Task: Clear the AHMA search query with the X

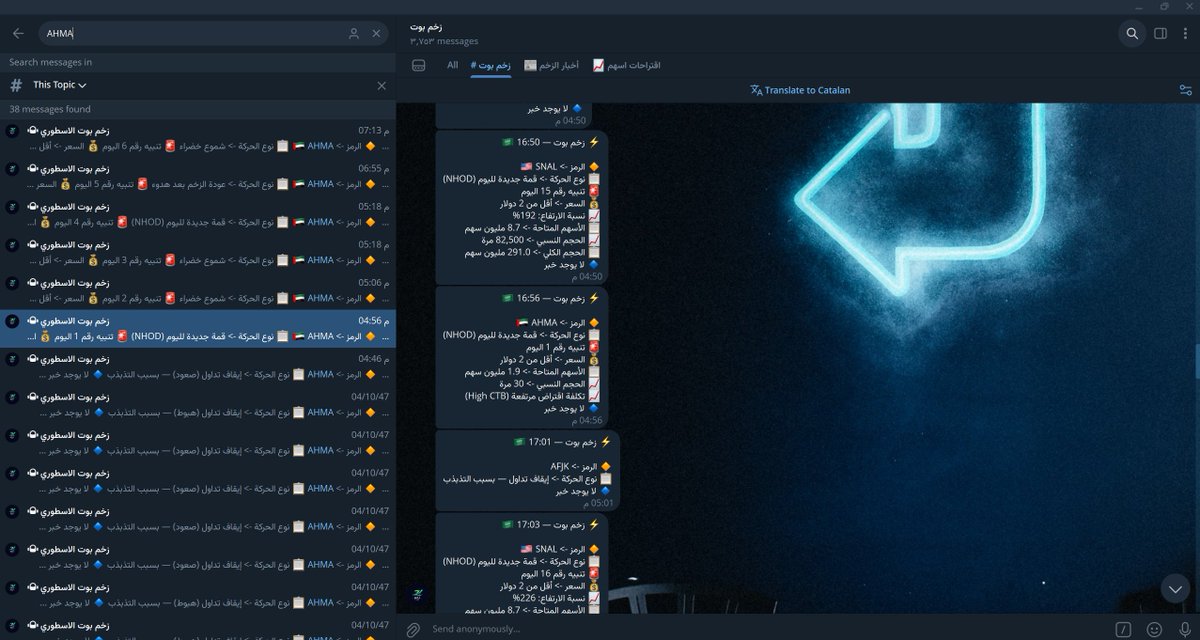Action: tap(376, 33)
